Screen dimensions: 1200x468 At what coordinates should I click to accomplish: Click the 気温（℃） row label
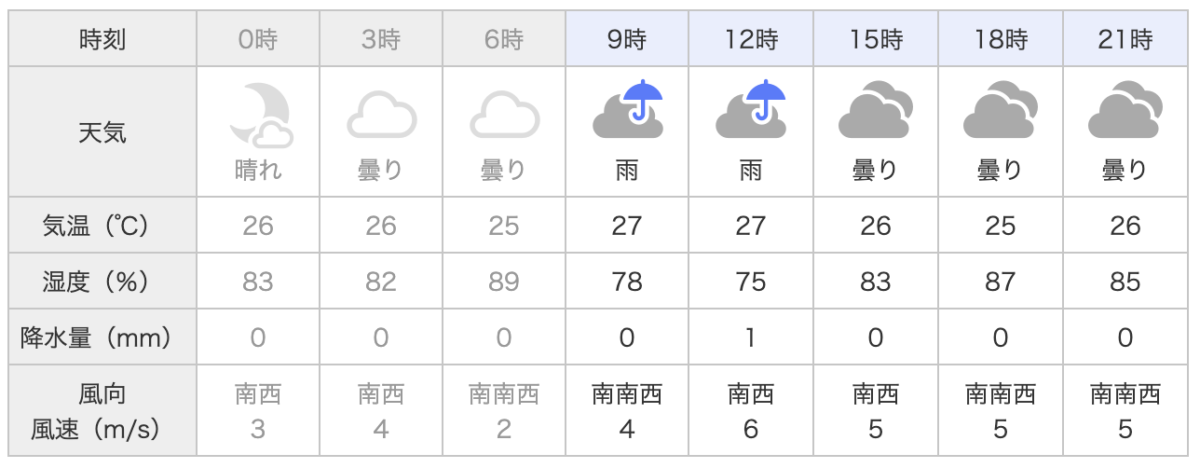click(103, 225)
